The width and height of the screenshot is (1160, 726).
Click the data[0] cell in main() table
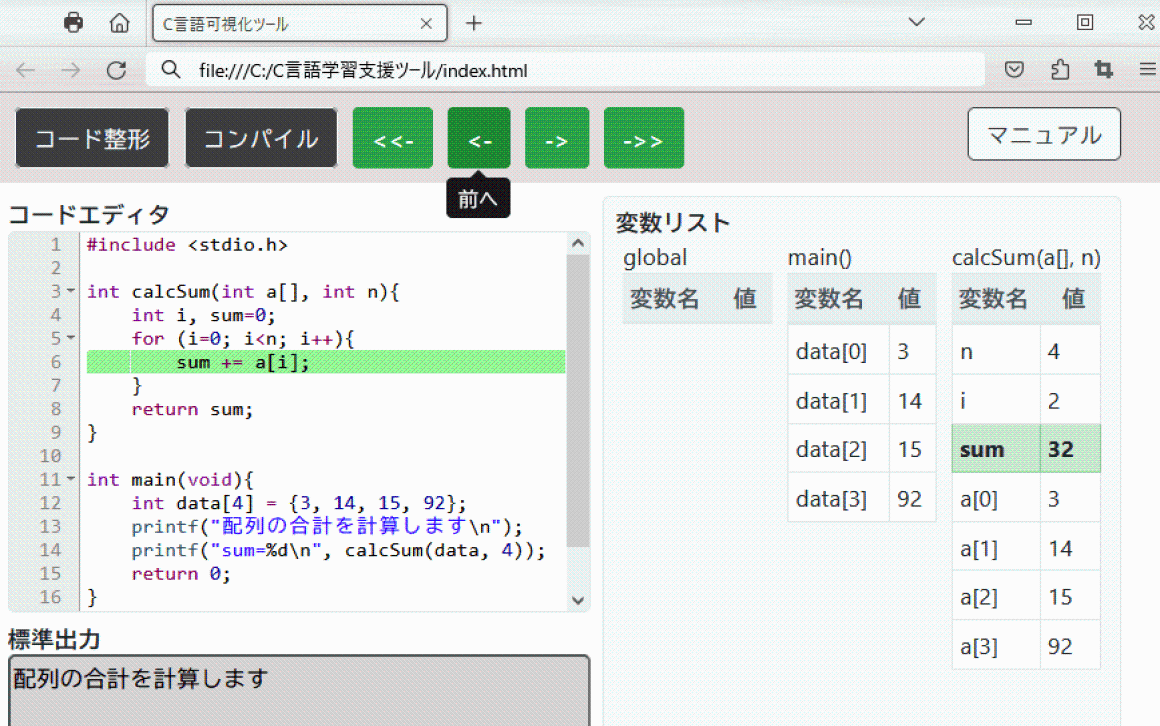[x=838, y=351]
